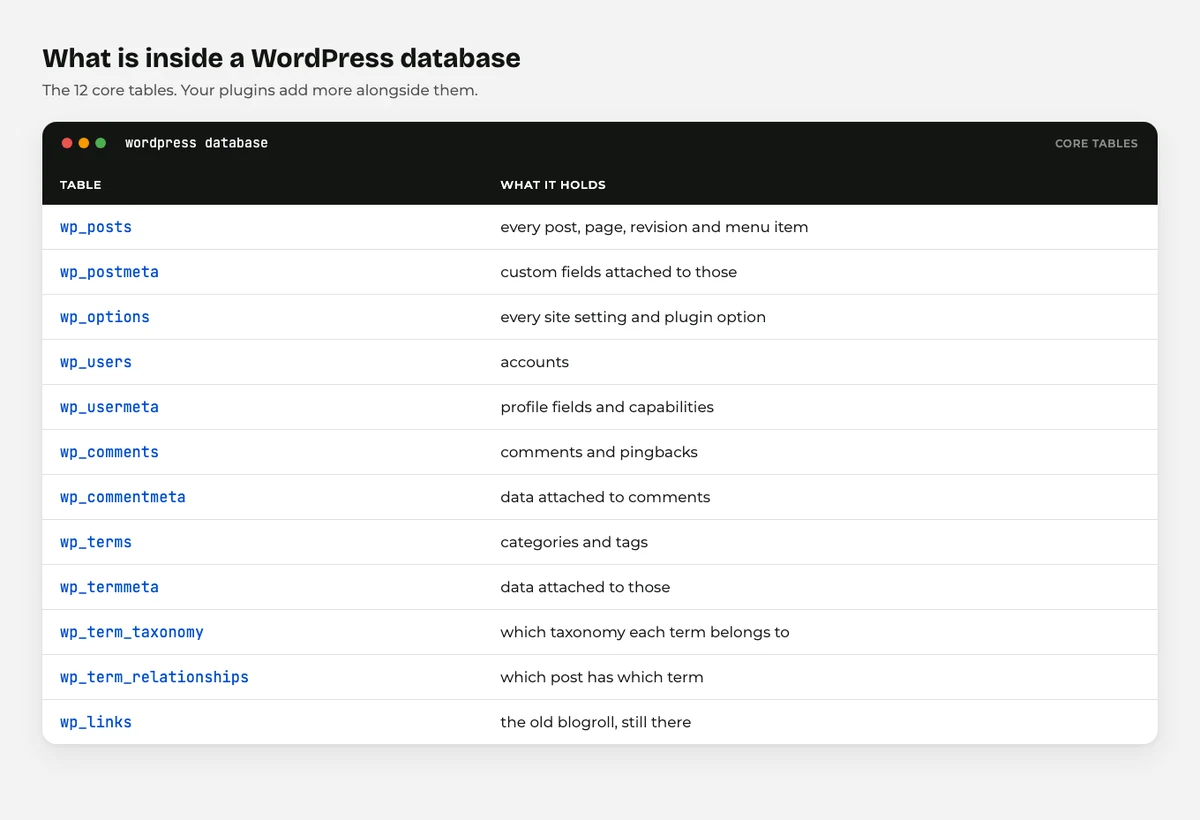Click 'data attached to comments' description
This screenshot has height=820, width=1200.
pos(605,497)
